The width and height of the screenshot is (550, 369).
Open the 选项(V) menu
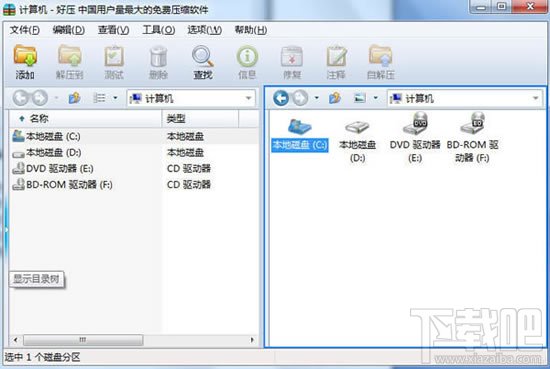[x=204, y=30]
